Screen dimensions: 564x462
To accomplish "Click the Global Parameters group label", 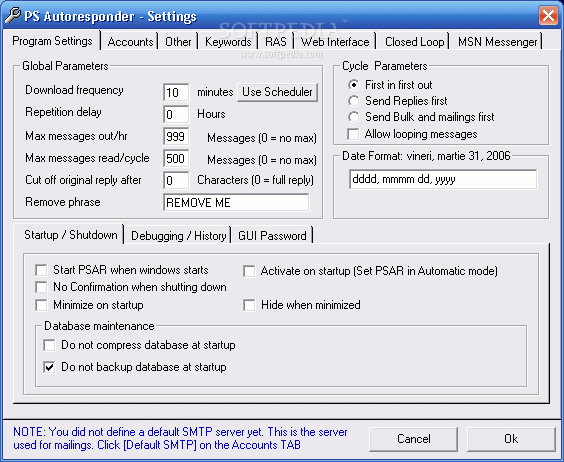I will tap(65, 66).
